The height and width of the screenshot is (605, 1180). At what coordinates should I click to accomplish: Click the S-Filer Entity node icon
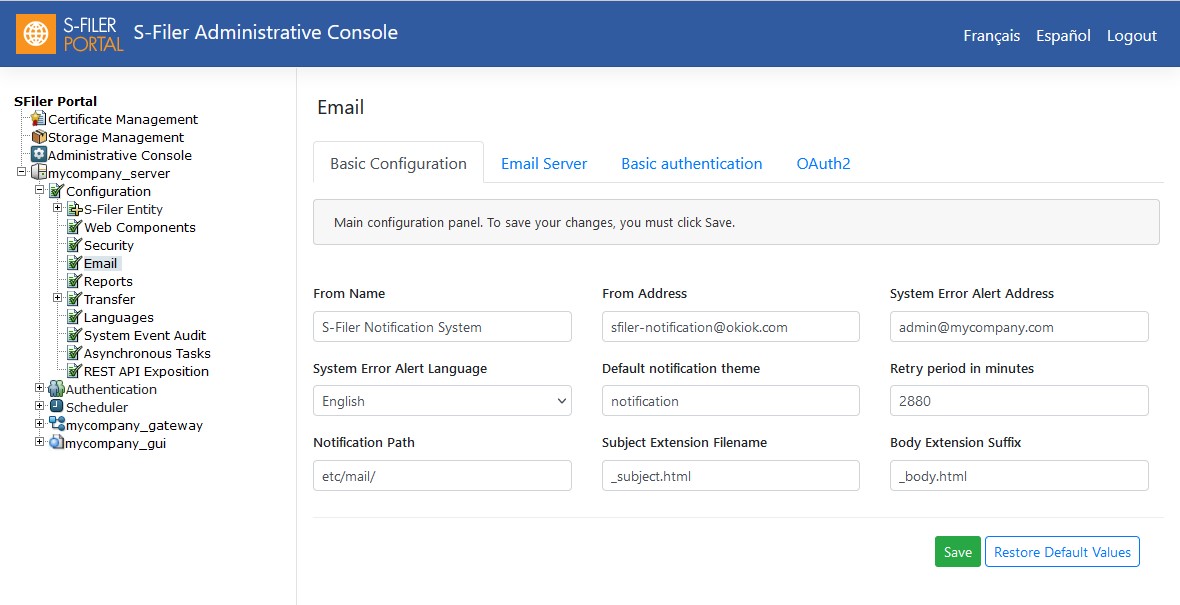[x=75, y=209]
